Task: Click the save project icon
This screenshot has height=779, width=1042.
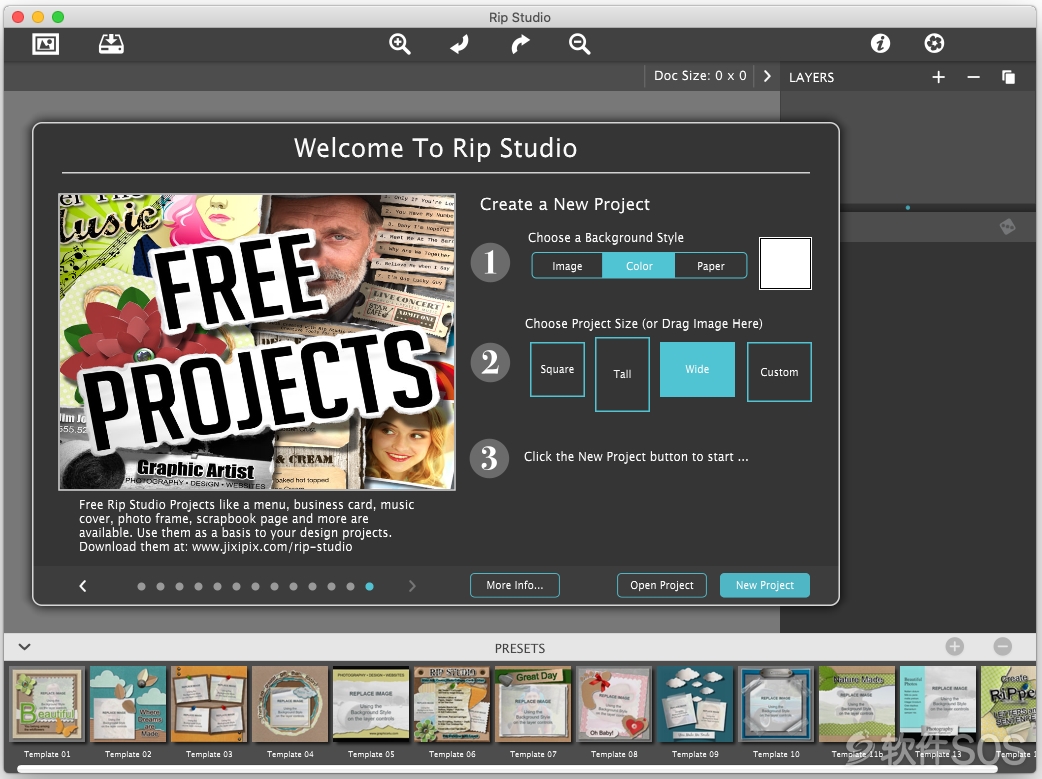Action: (111, 44)
